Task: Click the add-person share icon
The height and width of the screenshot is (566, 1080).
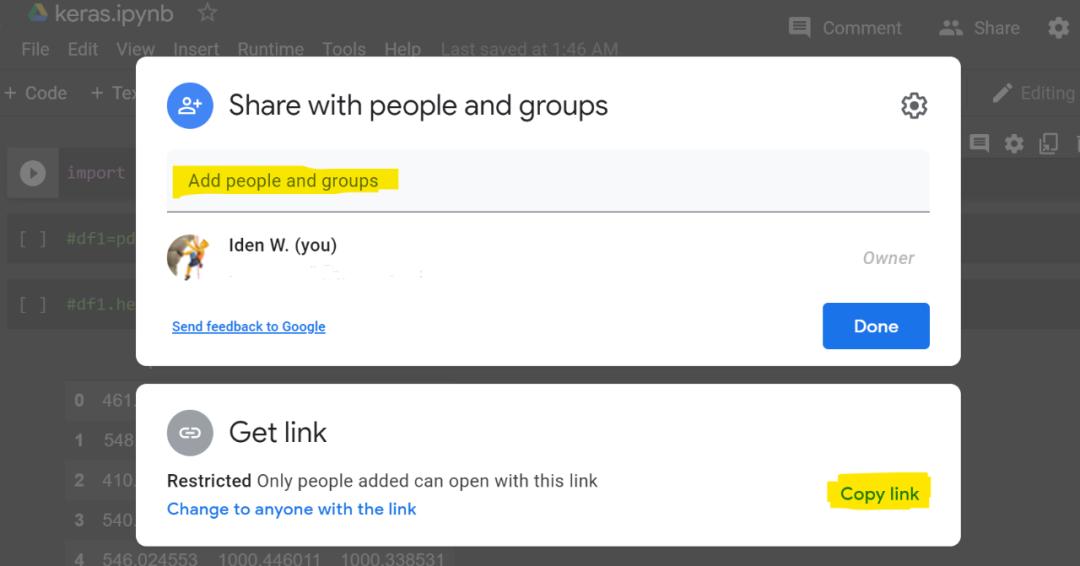Action: [190, 105]
